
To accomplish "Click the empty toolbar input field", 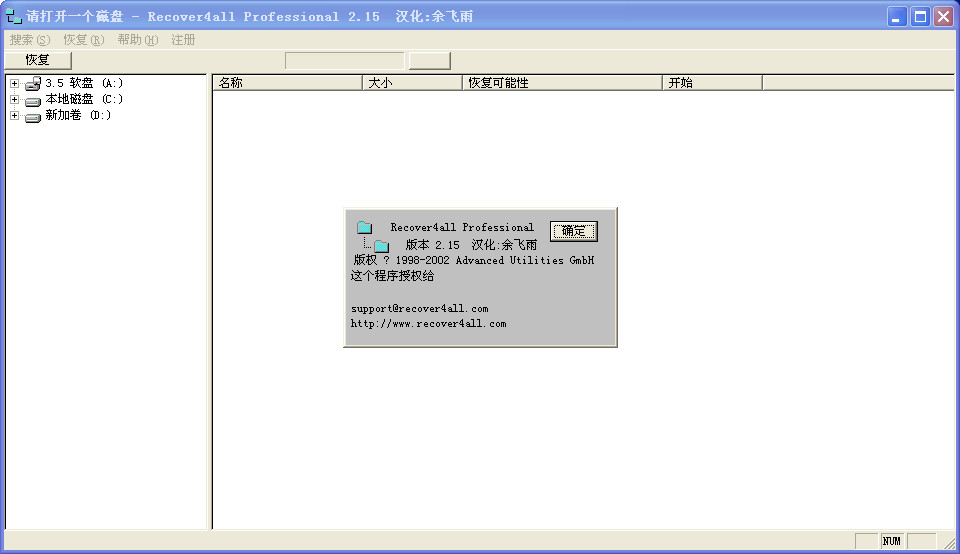I will click(x=345, y=61).
